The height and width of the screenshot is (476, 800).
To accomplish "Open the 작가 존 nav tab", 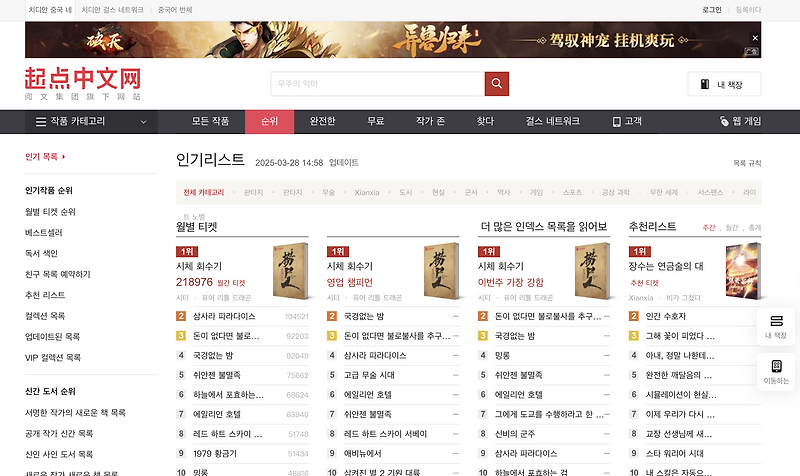I will pos(430,121).
